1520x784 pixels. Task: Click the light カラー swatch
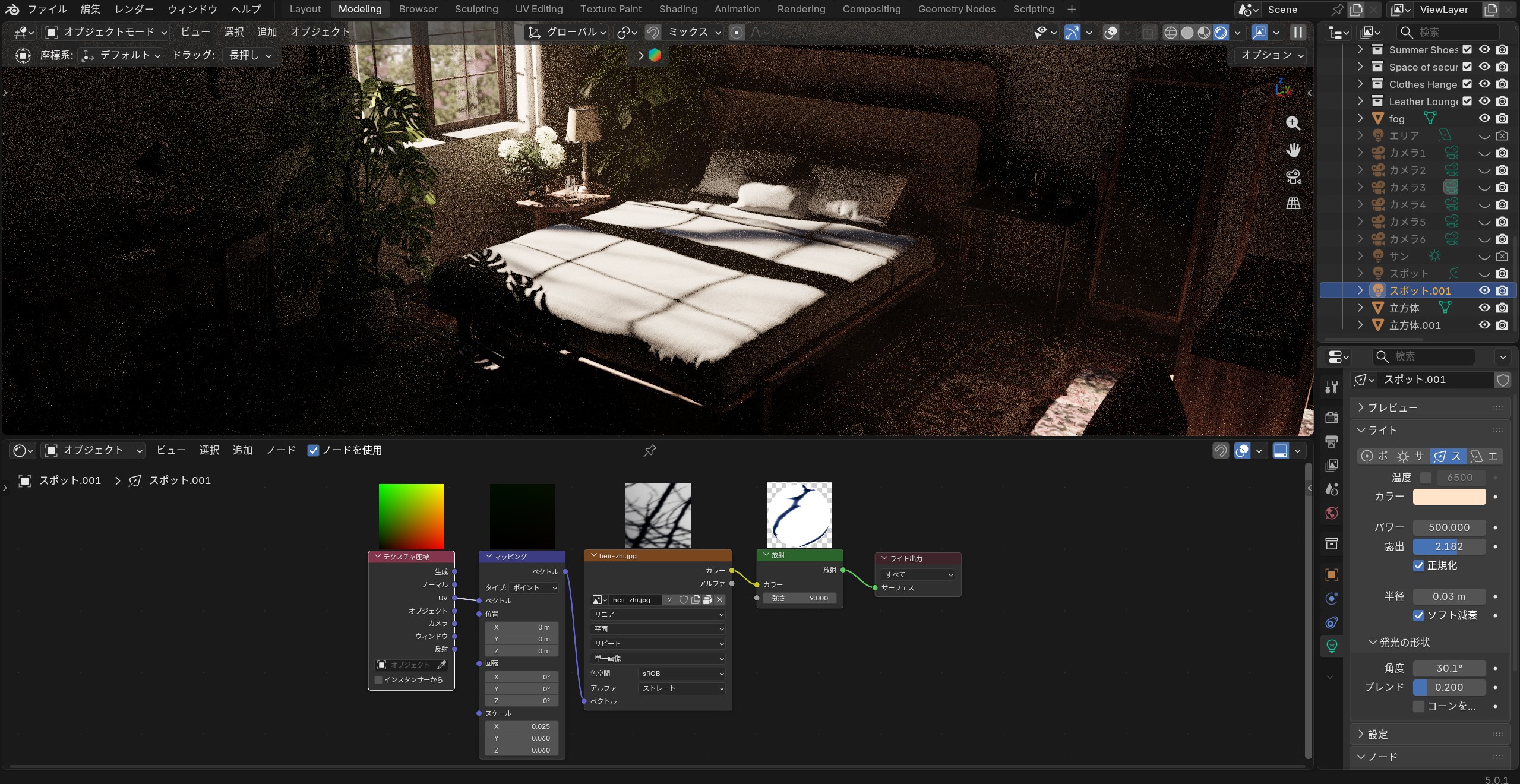1449,497
